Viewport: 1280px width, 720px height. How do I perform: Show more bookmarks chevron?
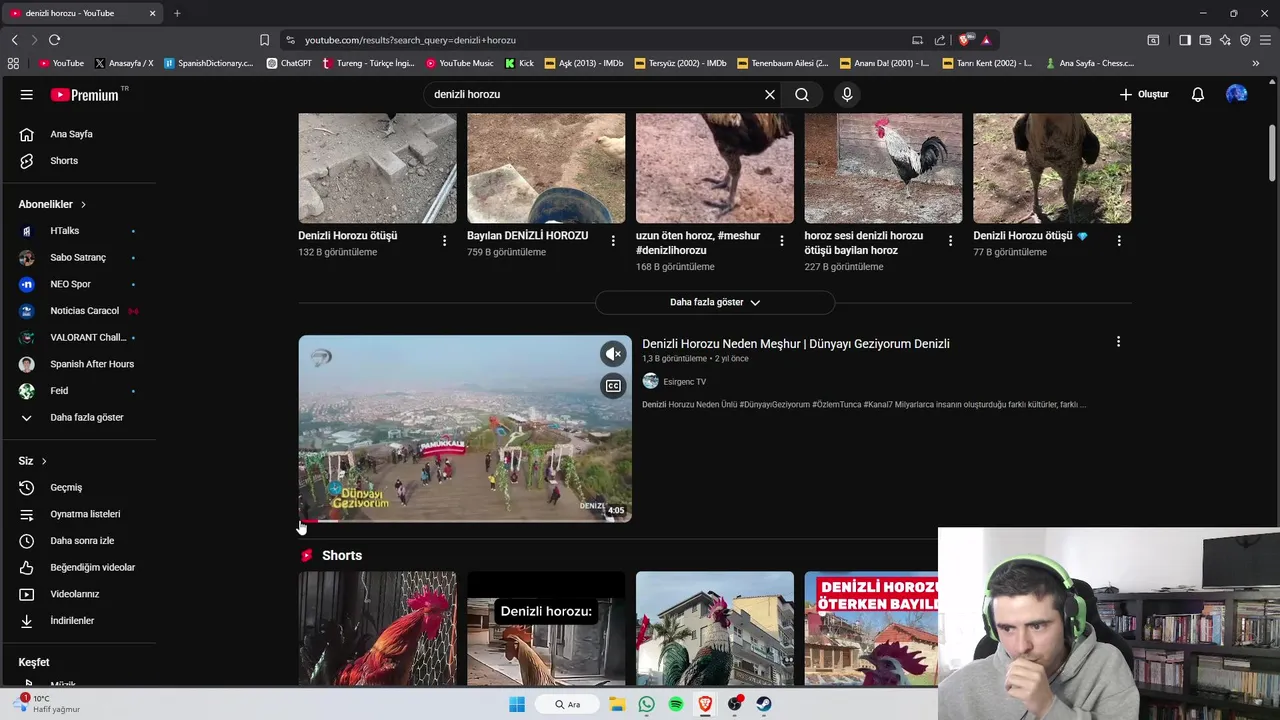1256,63
